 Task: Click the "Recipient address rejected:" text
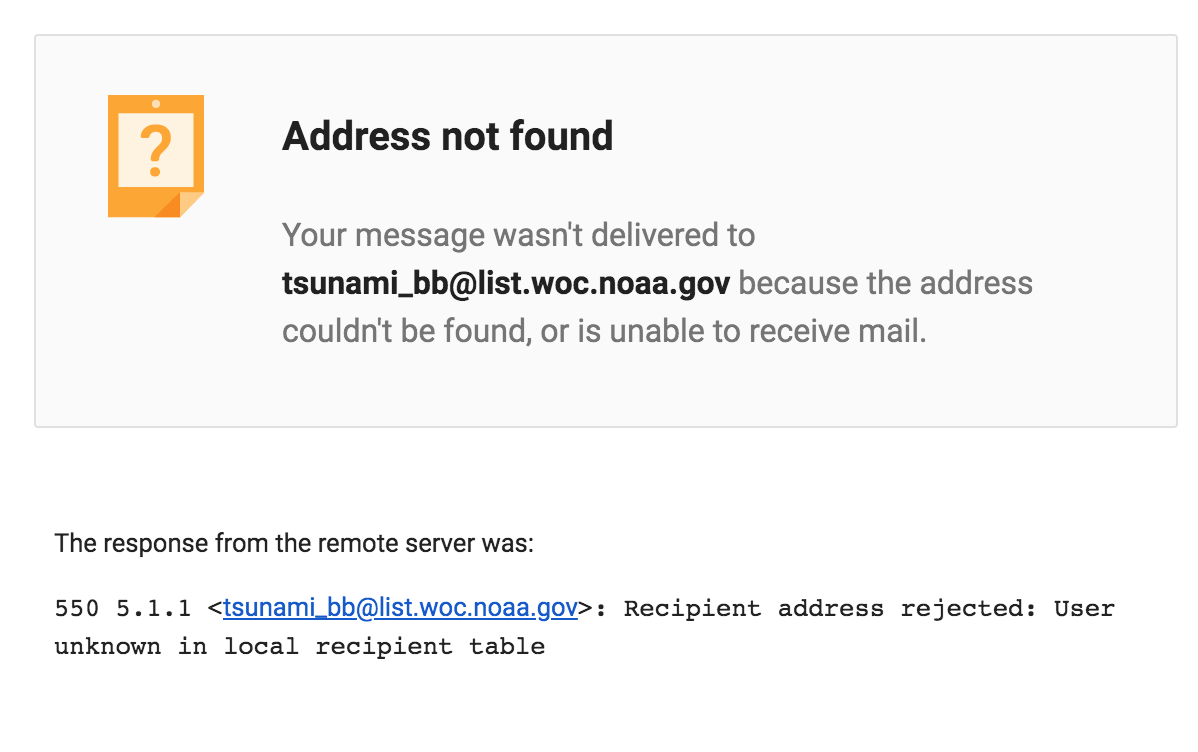coord(831,609)
